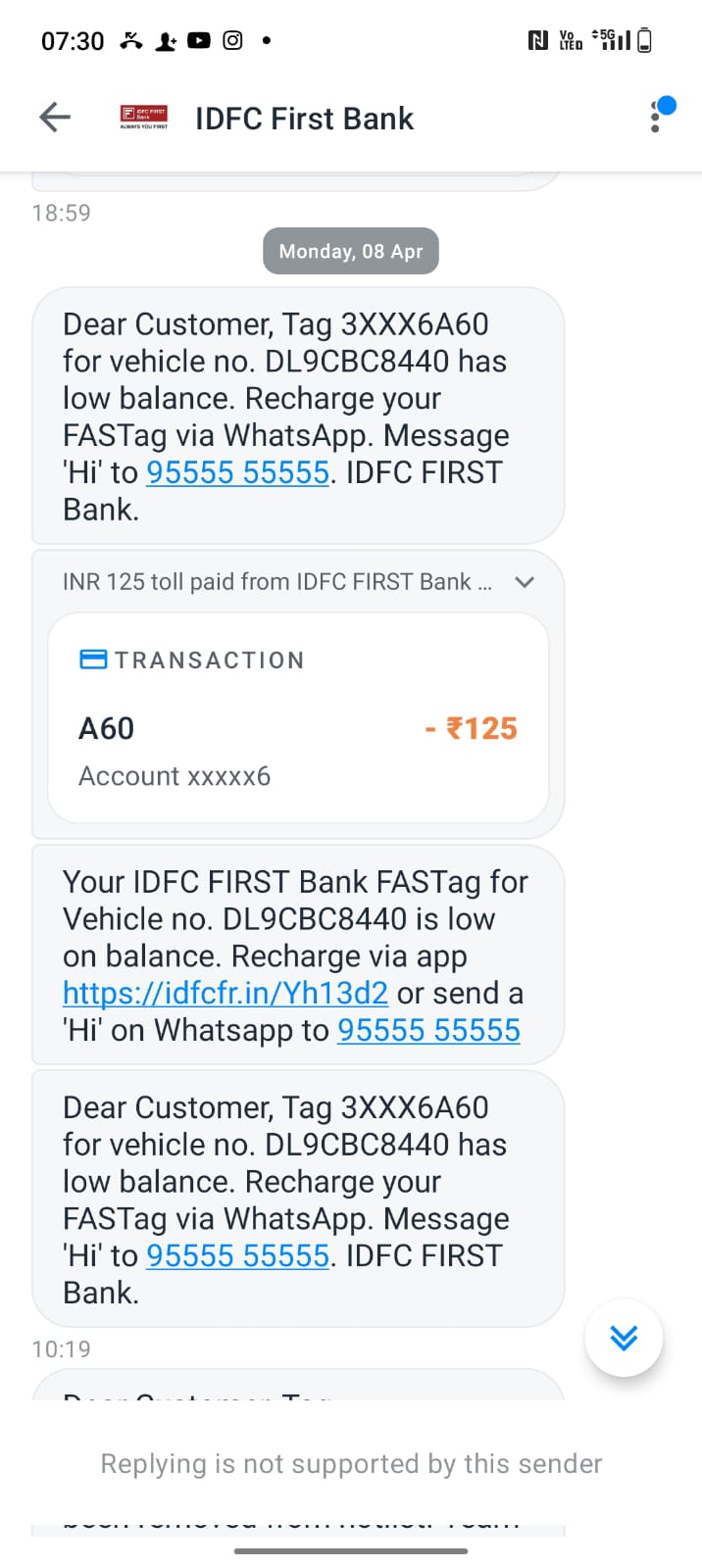The height and width of the screenshot is (1568, 702).
Task: Go back using the arrow icon
Action: click(x=55, y=118)
